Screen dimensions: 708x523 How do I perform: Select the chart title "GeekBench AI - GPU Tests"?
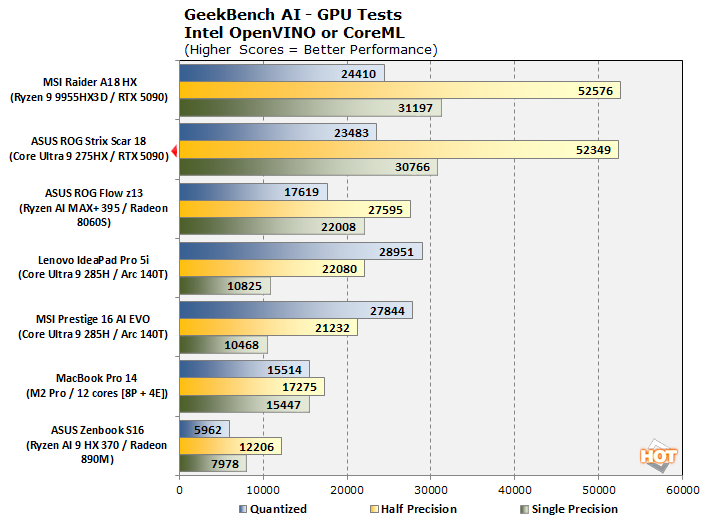pos(293,14)
